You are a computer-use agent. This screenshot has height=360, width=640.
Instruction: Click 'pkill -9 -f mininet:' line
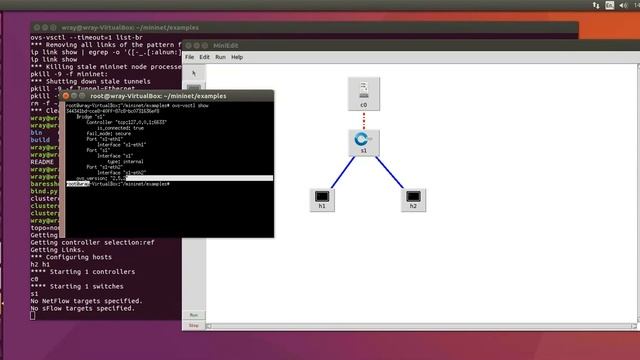pos(69,74)
